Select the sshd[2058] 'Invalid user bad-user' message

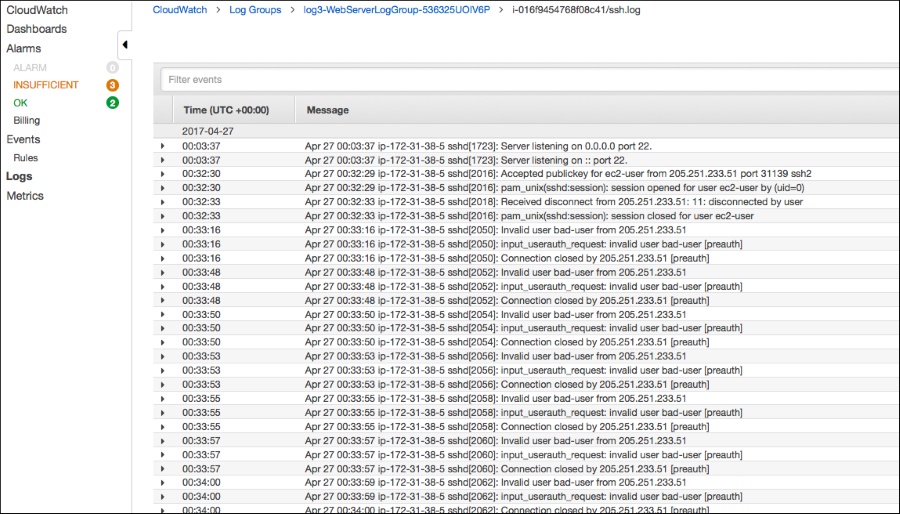[x=495, y=399]
